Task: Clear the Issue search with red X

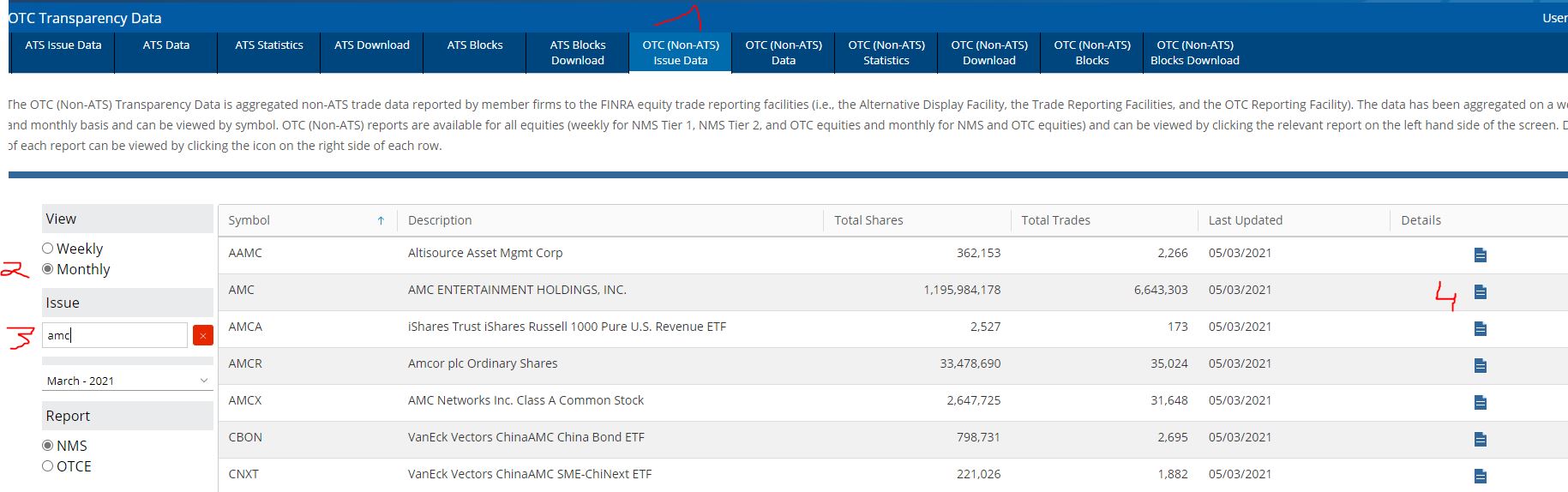Action: 203,335
